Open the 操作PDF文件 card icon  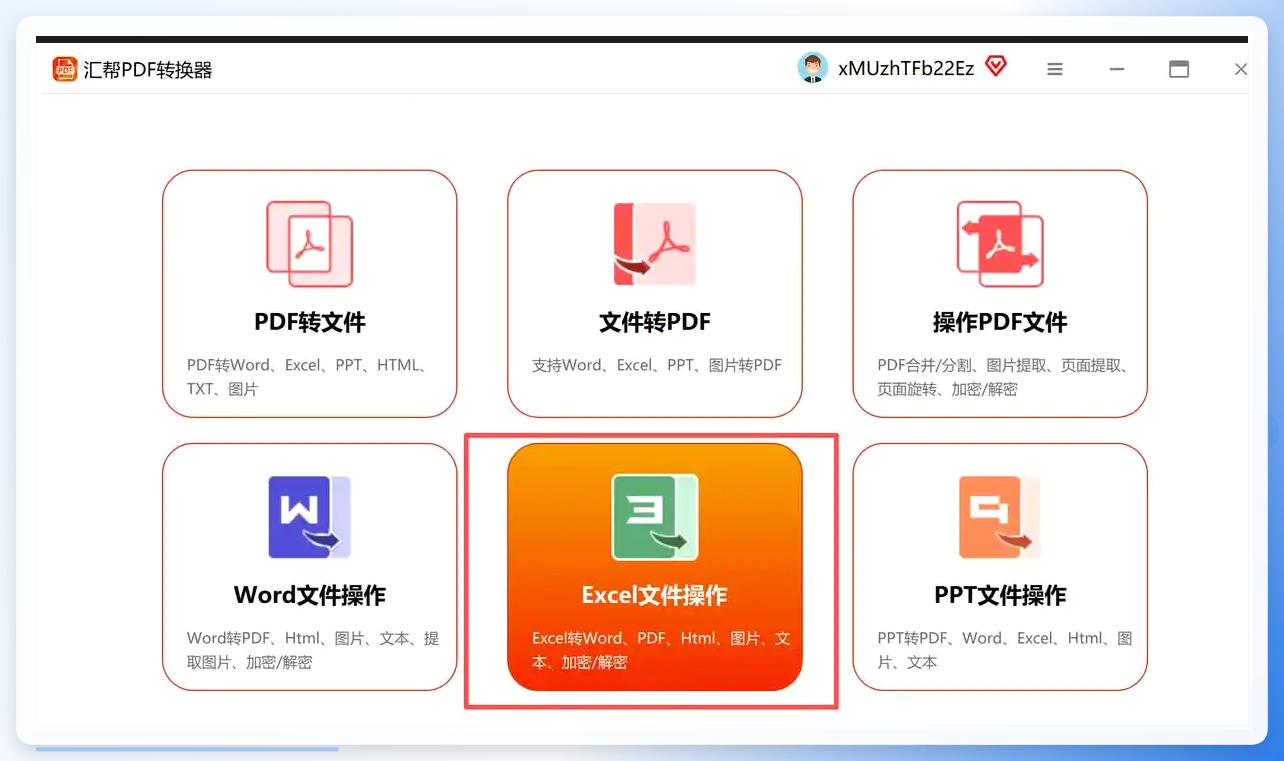click(x=1000, y=244)
